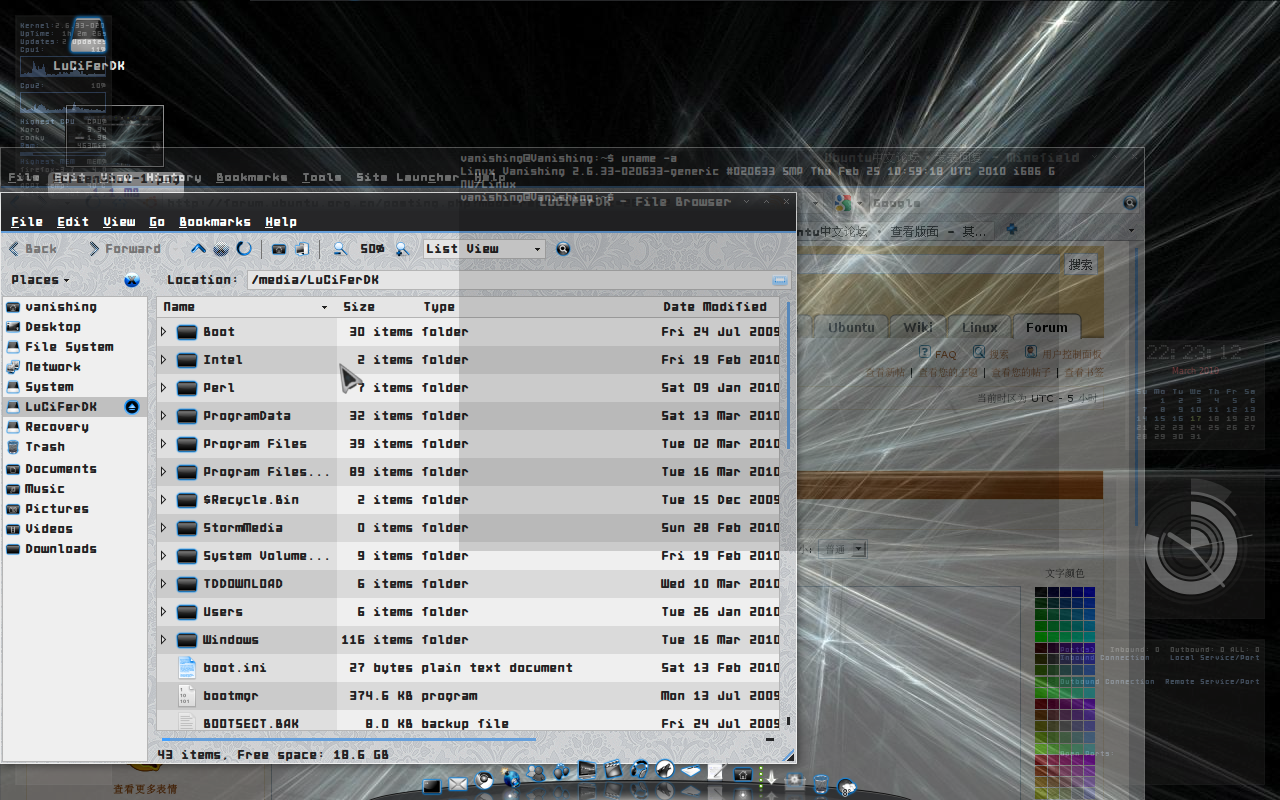Zoom in the file list
This screenshot has height=800, width=1280.
tap(402, 249)
